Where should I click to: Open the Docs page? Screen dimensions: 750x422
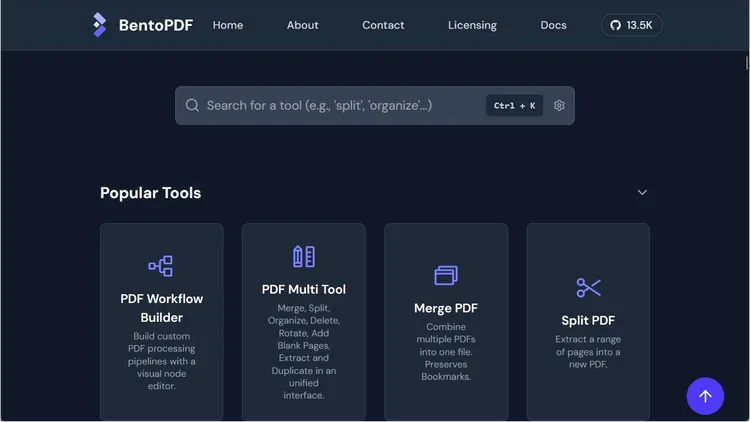coord(553,25)
